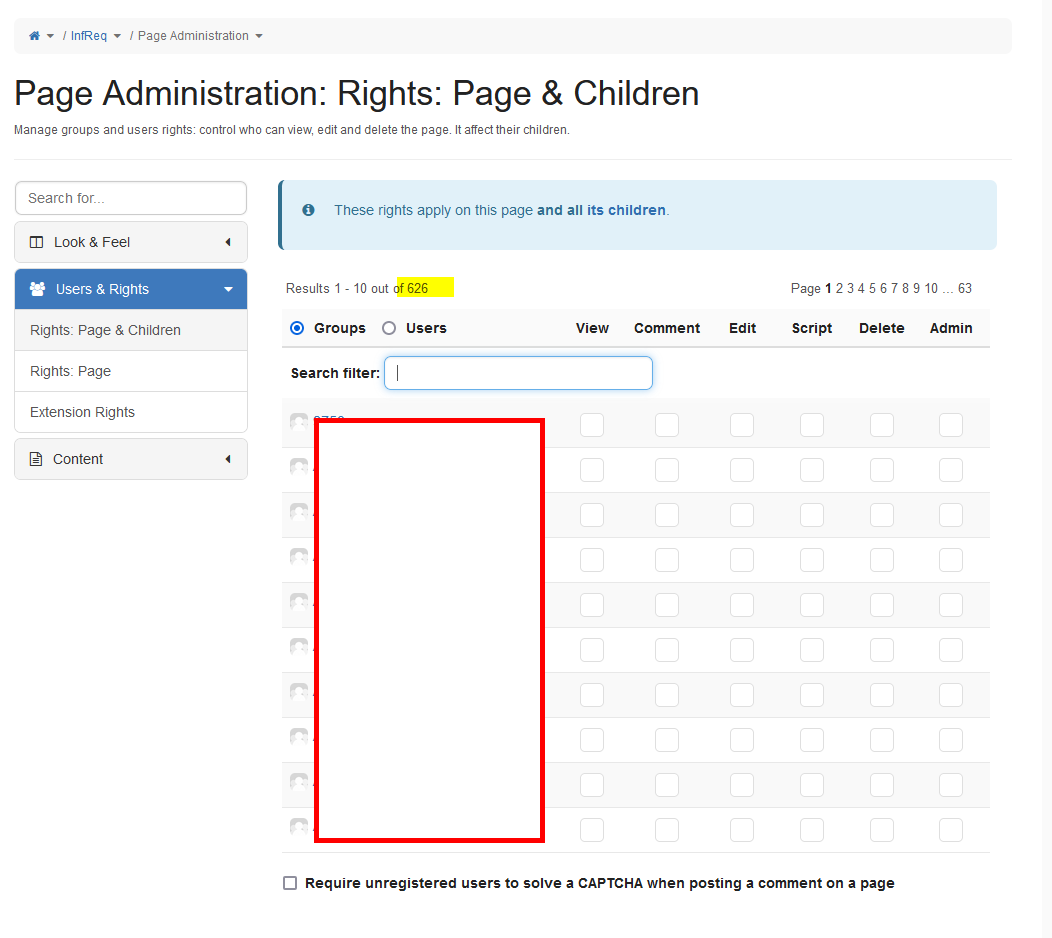
Task: Click the Search filter input field
Action: (518, 373)
